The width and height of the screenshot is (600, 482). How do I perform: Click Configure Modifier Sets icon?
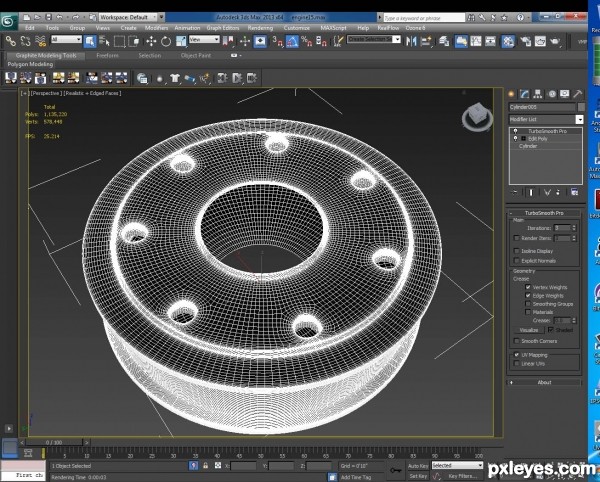(x=574, y=192)
